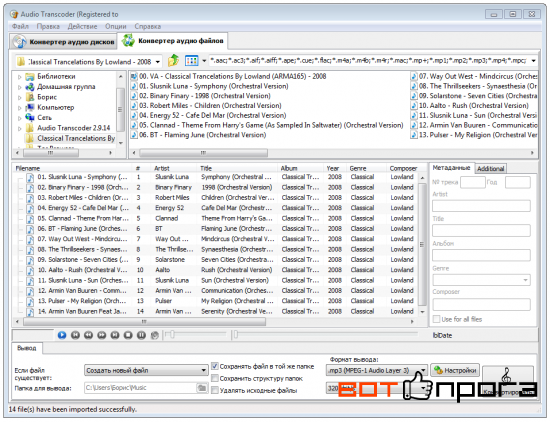Go up one folder level icon

coord(173,61)
